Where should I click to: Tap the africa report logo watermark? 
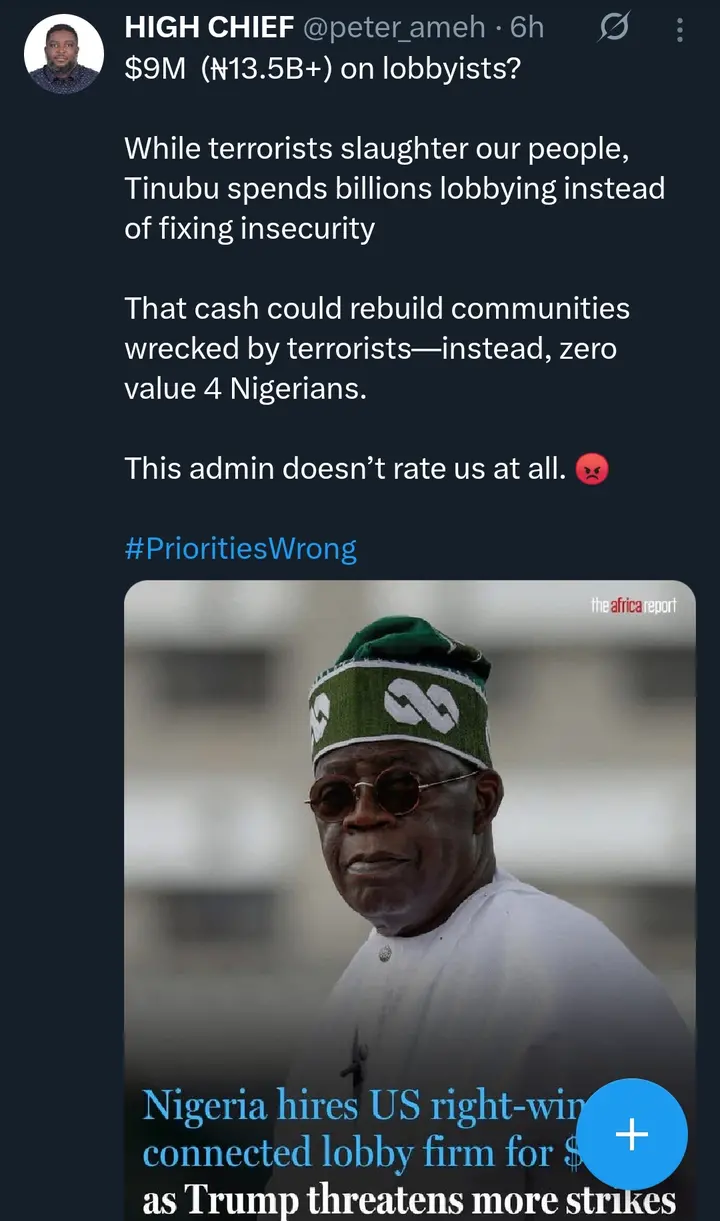(633, 606)
